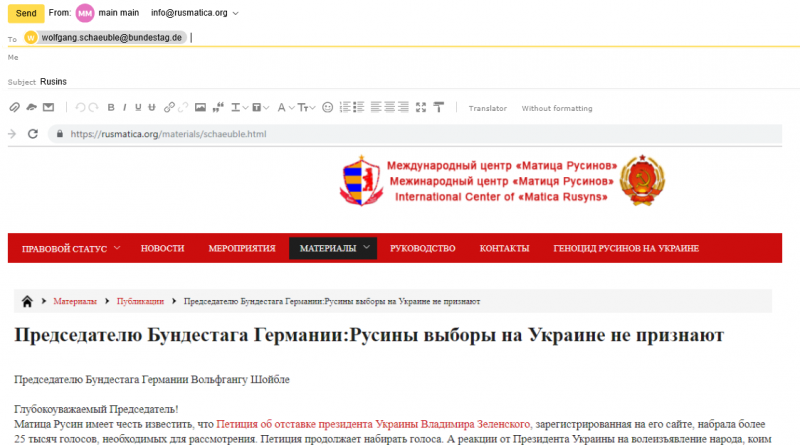Open the МЕРОПРИЯТИЯ menu item
Image resolution: width=800 pixels, height=445 pixels.
(x=242, y=249)
